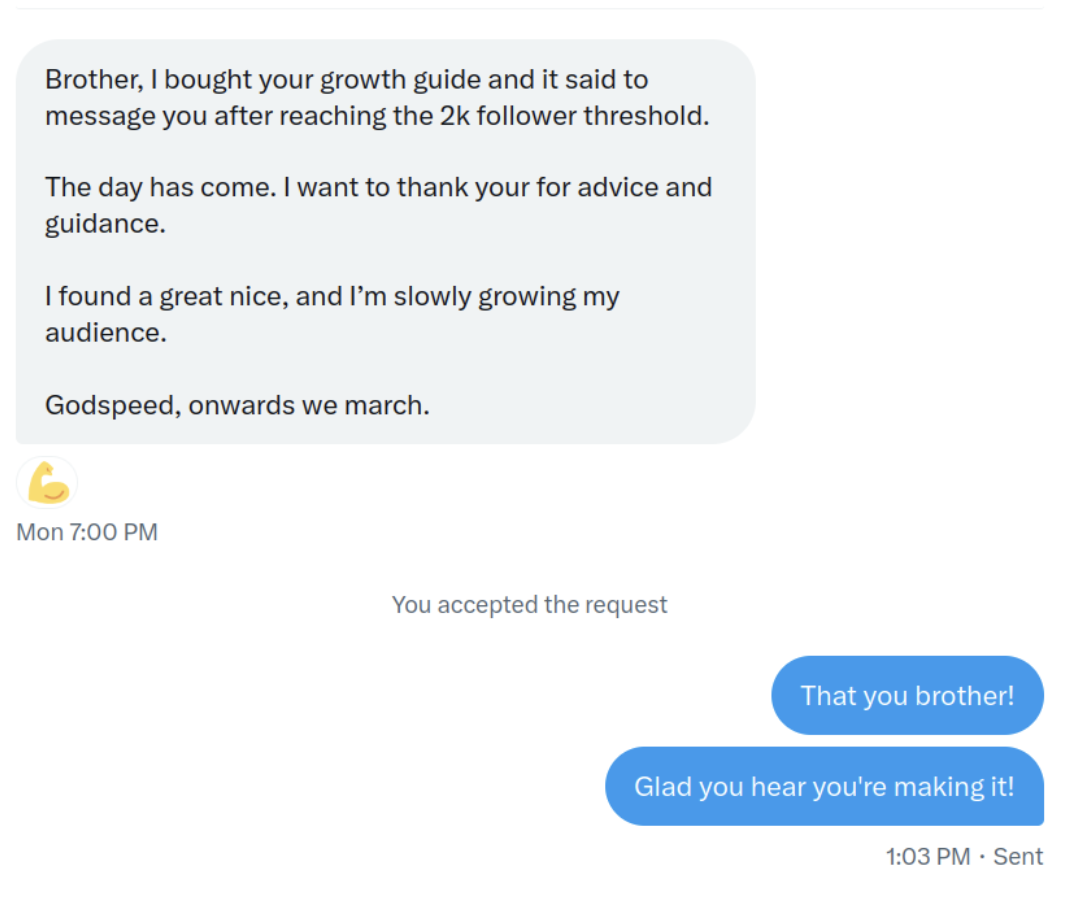Click the "Mon 7:00 PM" timestamp
The width and height of the screenshot is (1074, 920).
pos(87,532)
